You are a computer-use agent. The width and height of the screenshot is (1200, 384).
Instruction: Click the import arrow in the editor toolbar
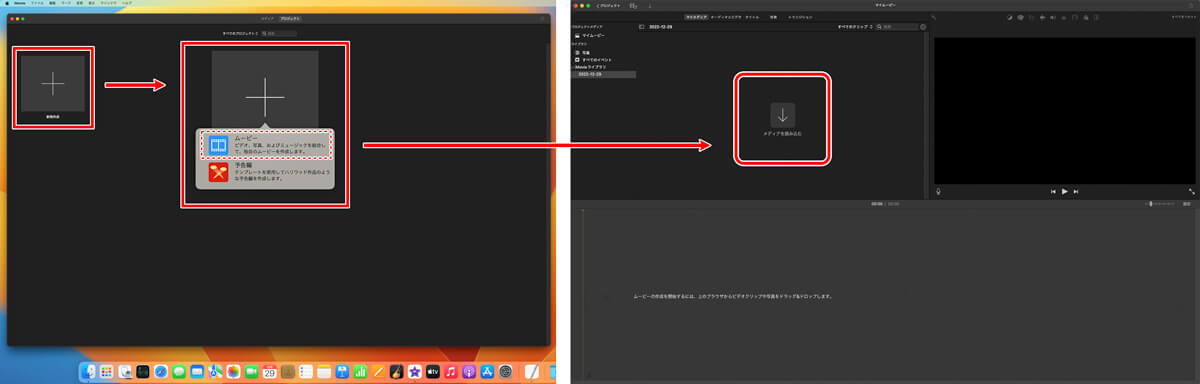(x=650, y=5)
